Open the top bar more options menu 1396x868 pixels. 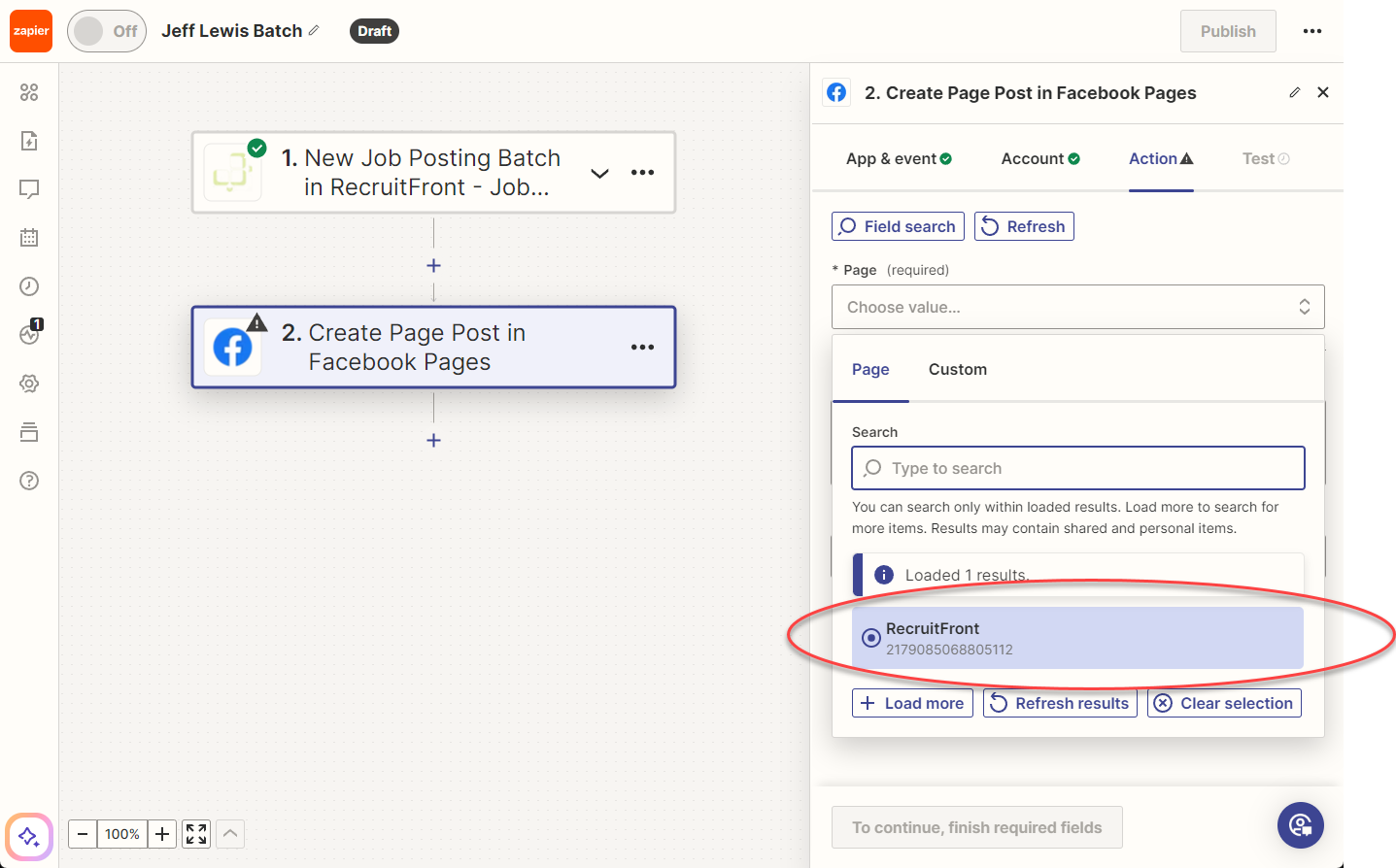[1312, 31]
